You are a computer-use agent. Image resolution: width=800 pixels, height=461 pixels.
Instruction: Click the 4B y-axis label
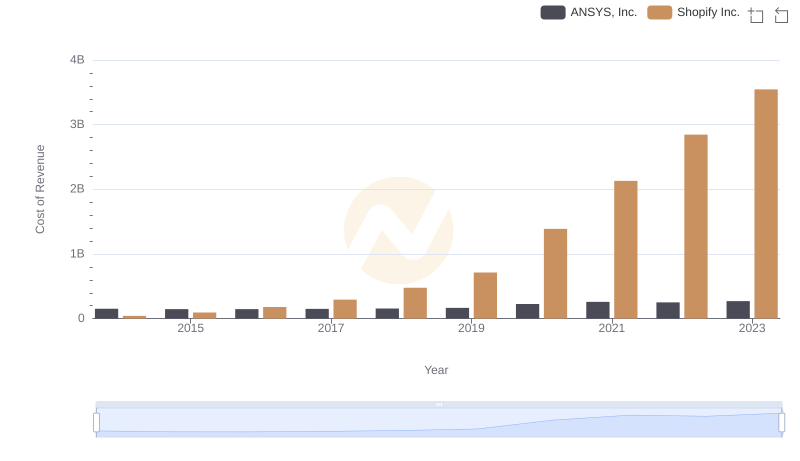[77, 60]
